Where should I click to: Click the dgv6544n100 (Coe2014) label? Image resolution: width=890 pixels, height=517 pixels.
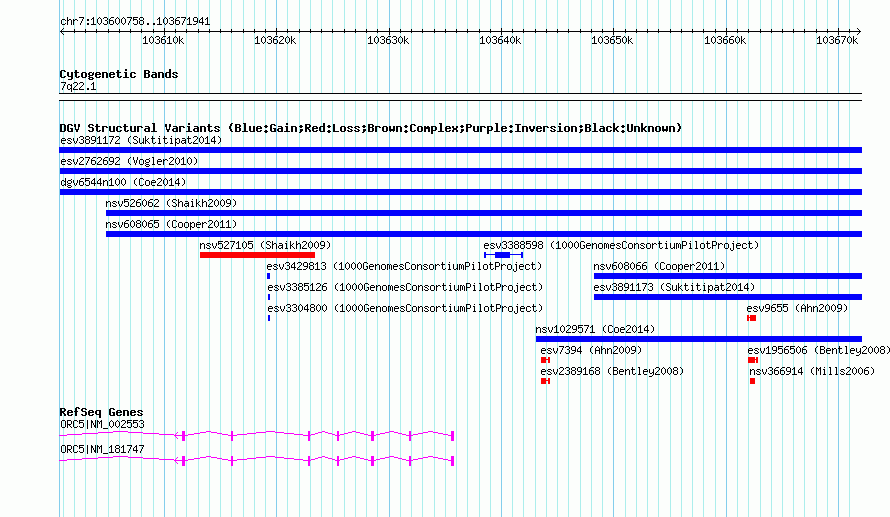click(x=123, y=182)
